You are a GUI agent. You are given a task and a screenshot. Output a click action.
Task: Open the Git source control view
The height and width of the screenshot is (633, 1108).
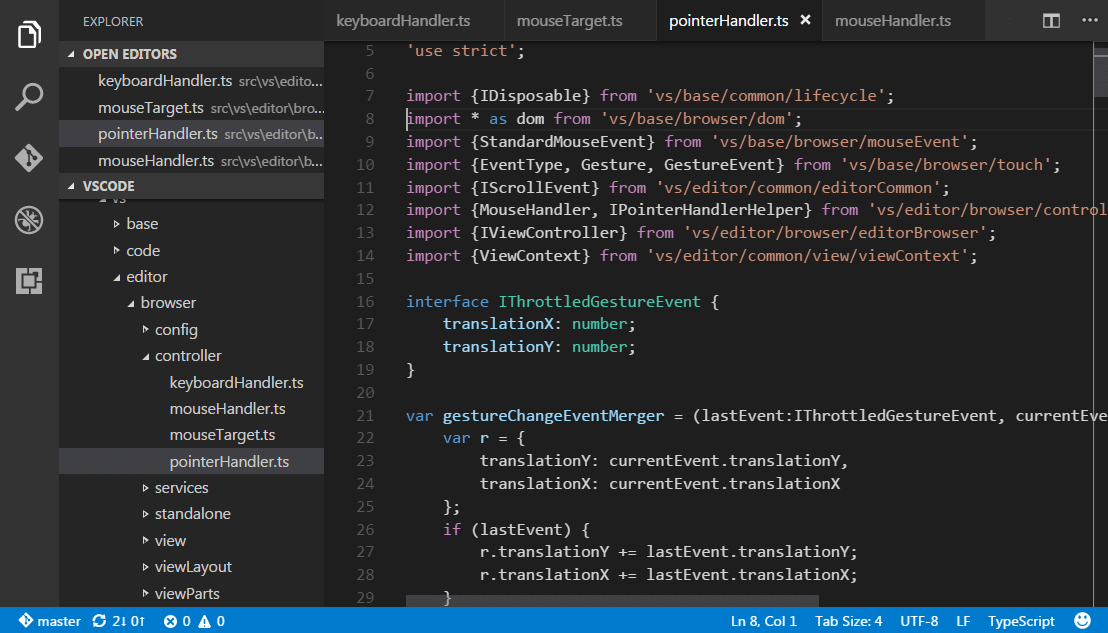click(x=28, y=157)
